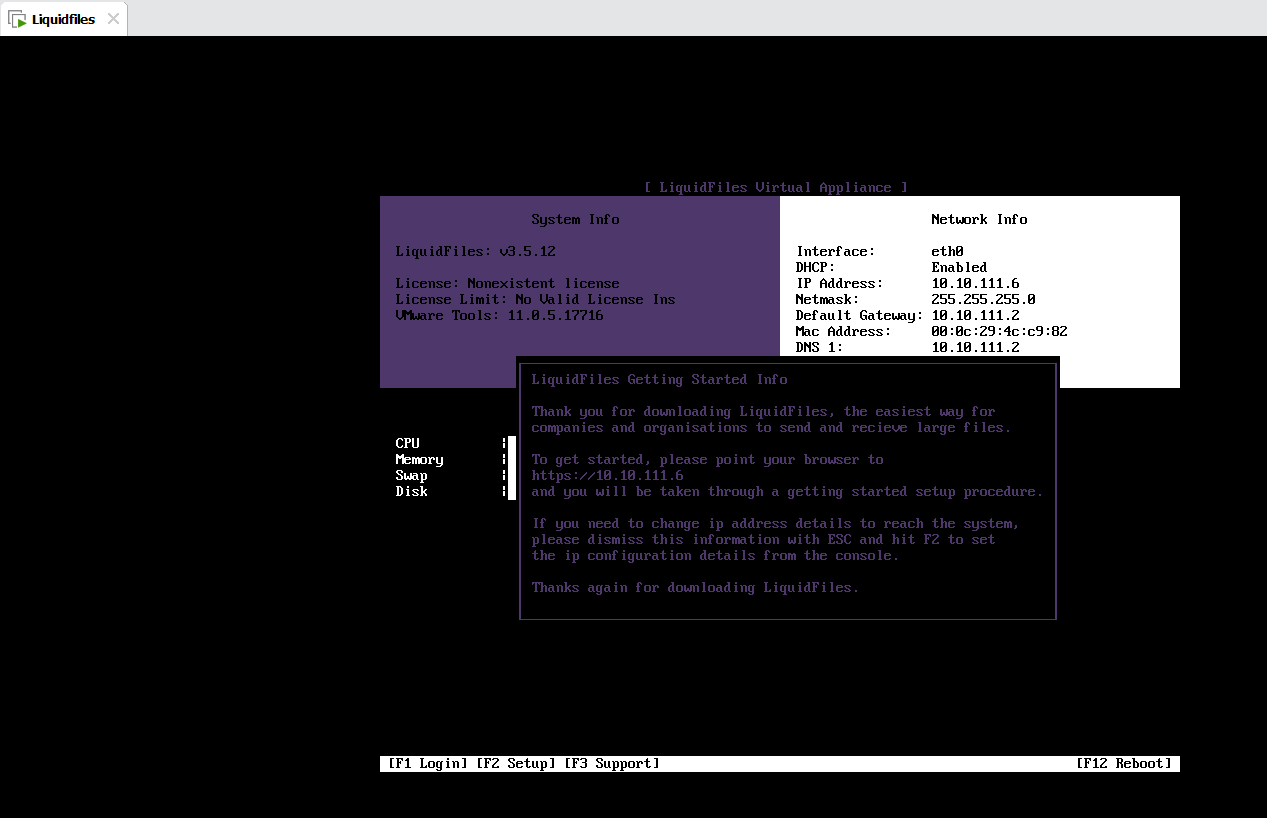
Task: Click the 'License: Nonexistent license' line
Action: pos(507,284)
